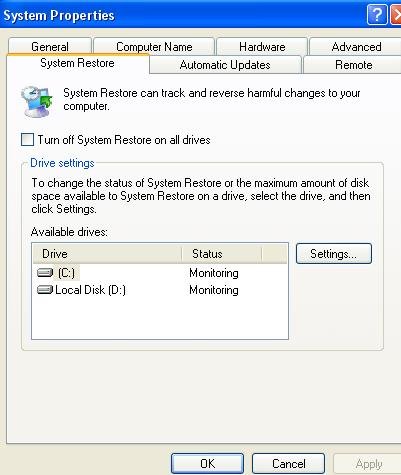Click the Cancel button

(288, 464)
